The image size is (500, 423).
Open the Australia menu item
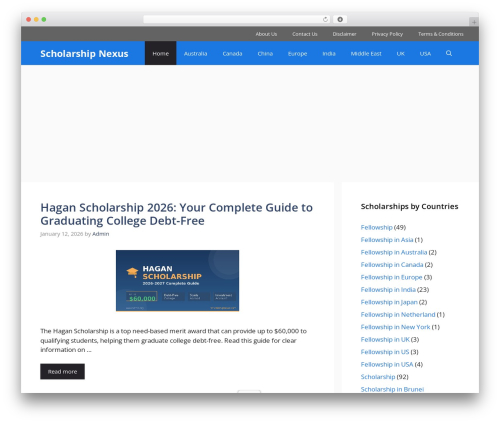(196, 53)
